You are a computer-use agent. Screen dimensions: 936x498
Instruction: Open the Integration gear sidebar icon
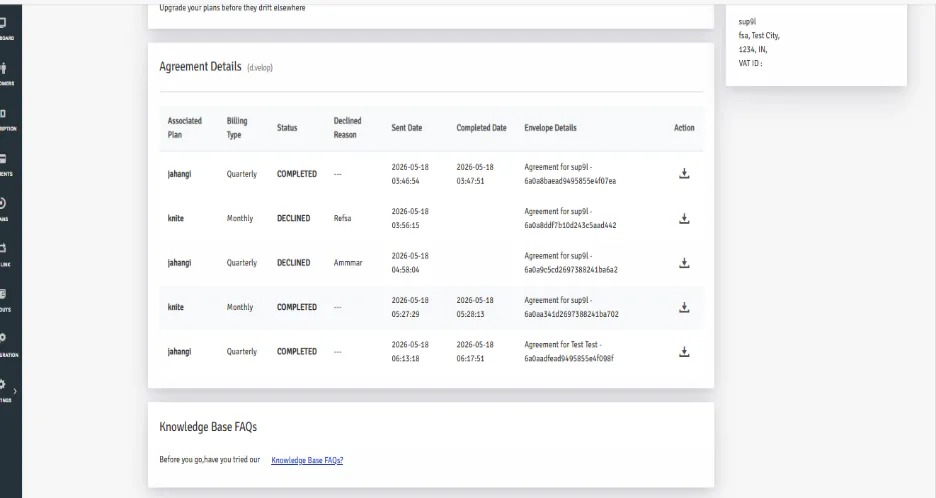3,338
